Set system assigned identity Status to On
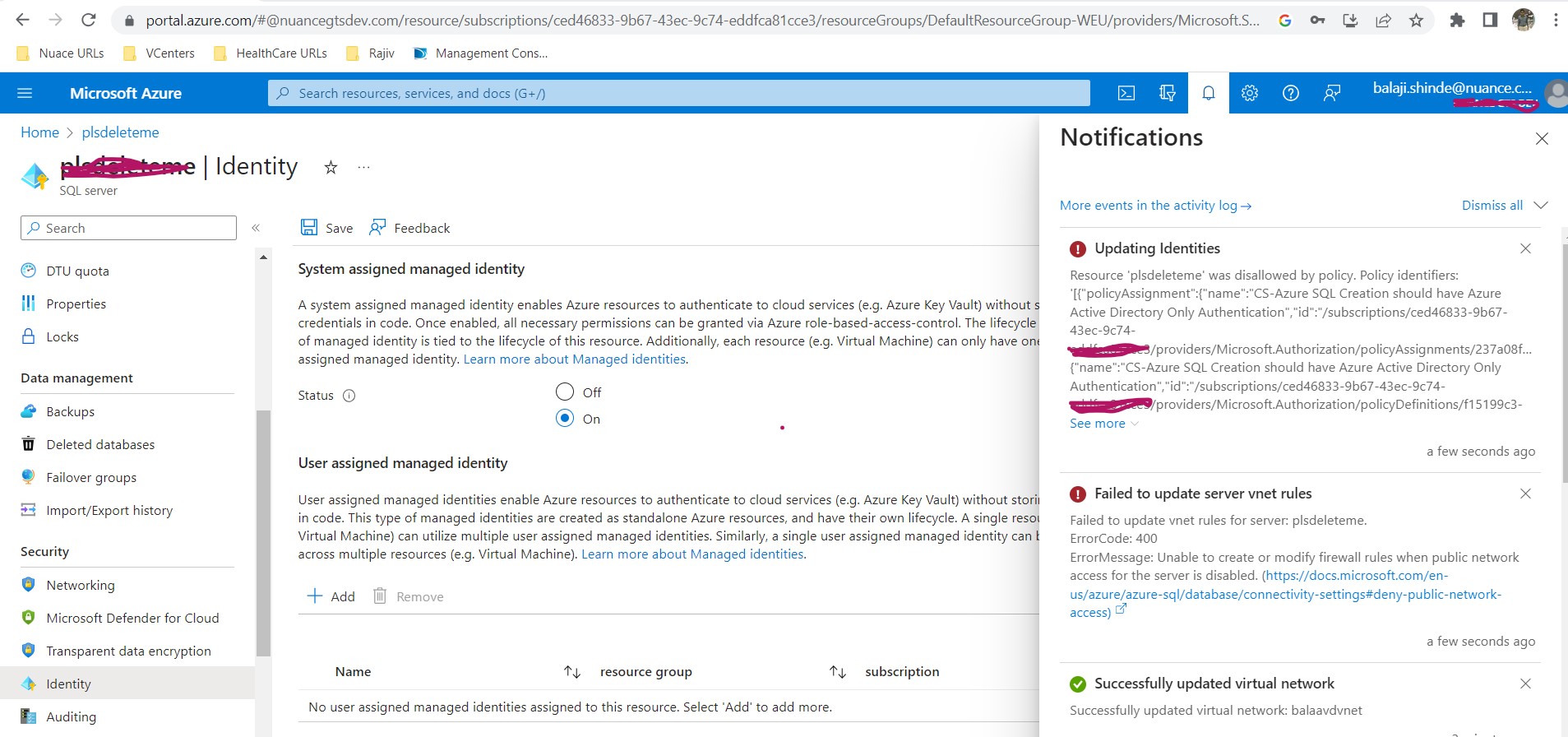The image size is (1568, 737). coord(565,418)
